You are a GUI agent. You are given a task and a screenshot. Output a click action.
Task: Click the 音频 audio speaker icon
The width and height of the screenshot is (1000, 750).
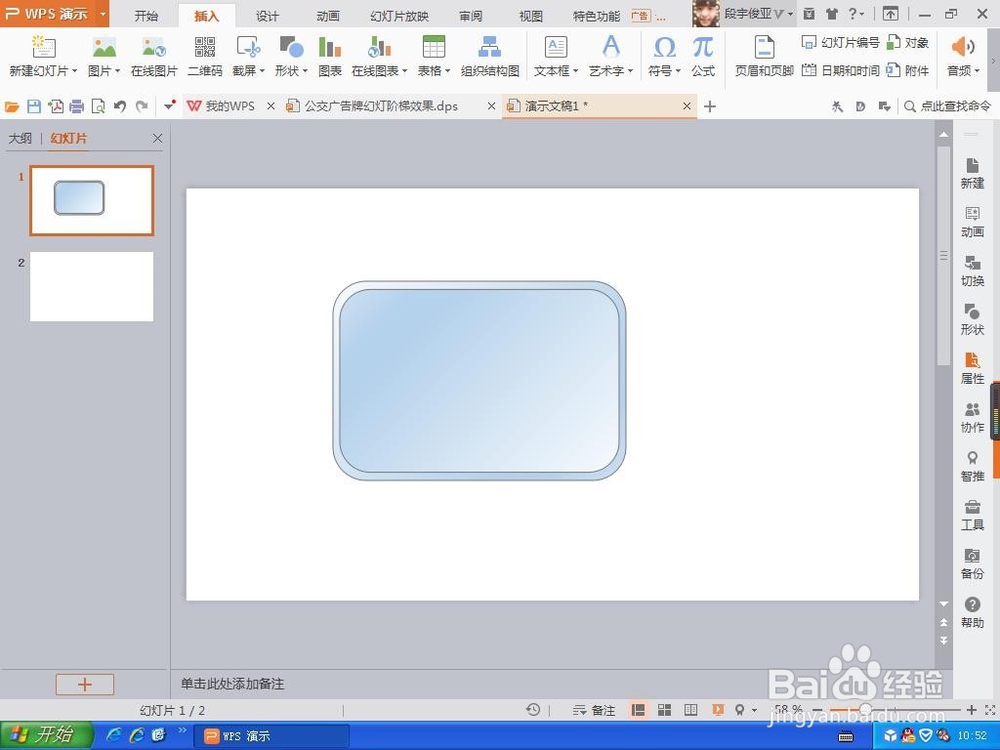[x=962, y=47]
